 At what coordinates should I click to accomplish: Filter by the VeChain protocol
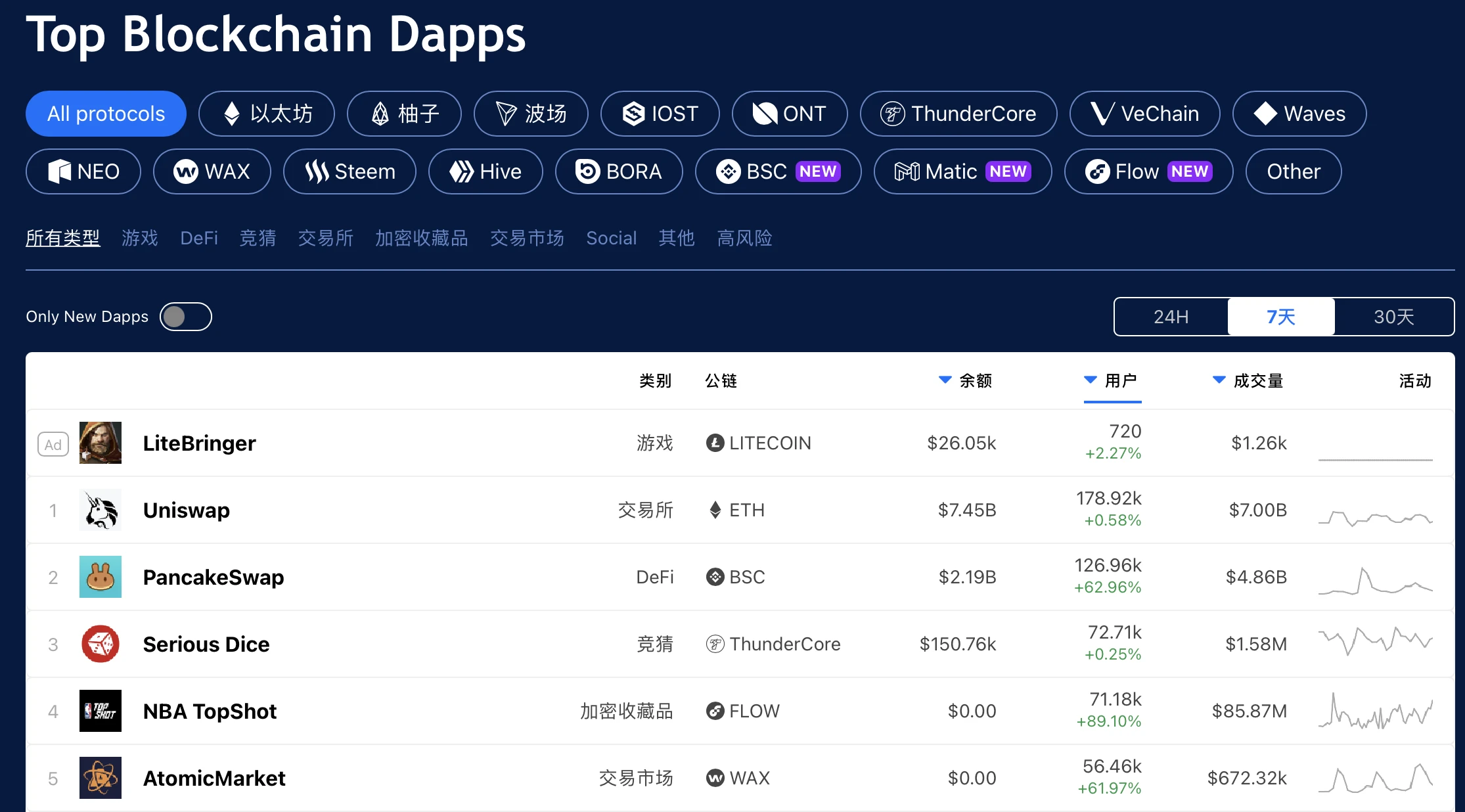[1145, 114]
